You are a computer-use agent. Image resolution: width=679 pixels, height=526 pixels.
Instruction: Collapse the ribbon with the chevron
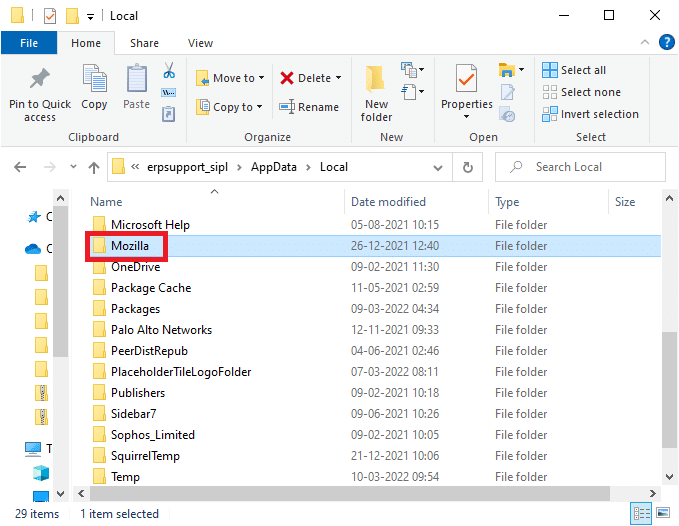tap(645, 42)
